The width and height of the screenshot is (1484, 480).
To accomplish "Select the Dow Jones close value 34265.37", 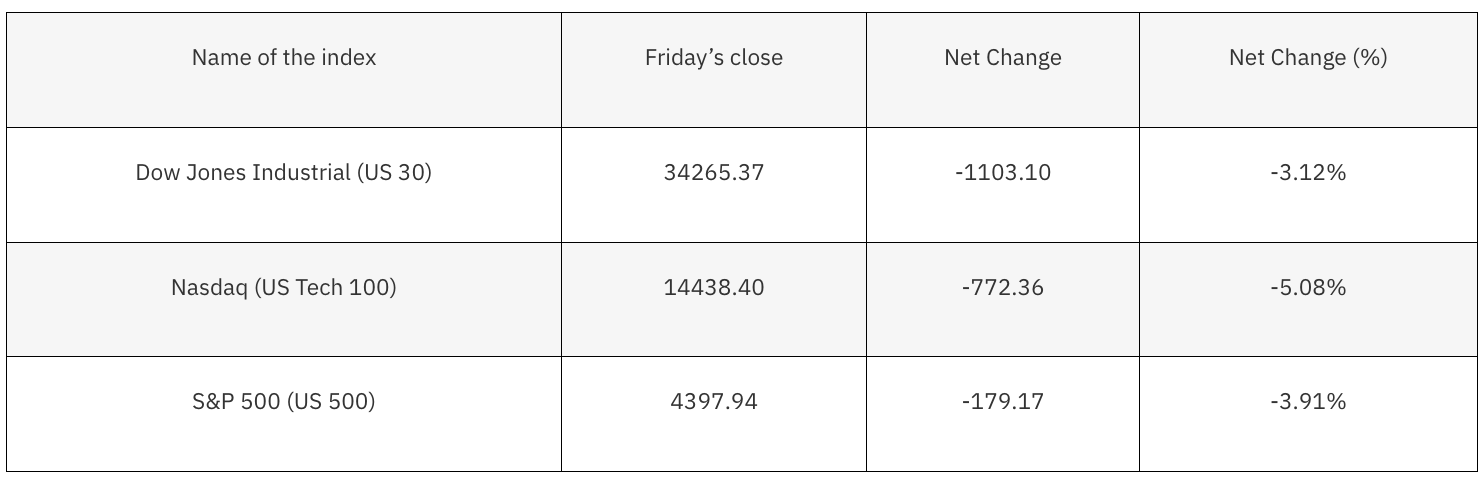I will (x=713, y=173).
